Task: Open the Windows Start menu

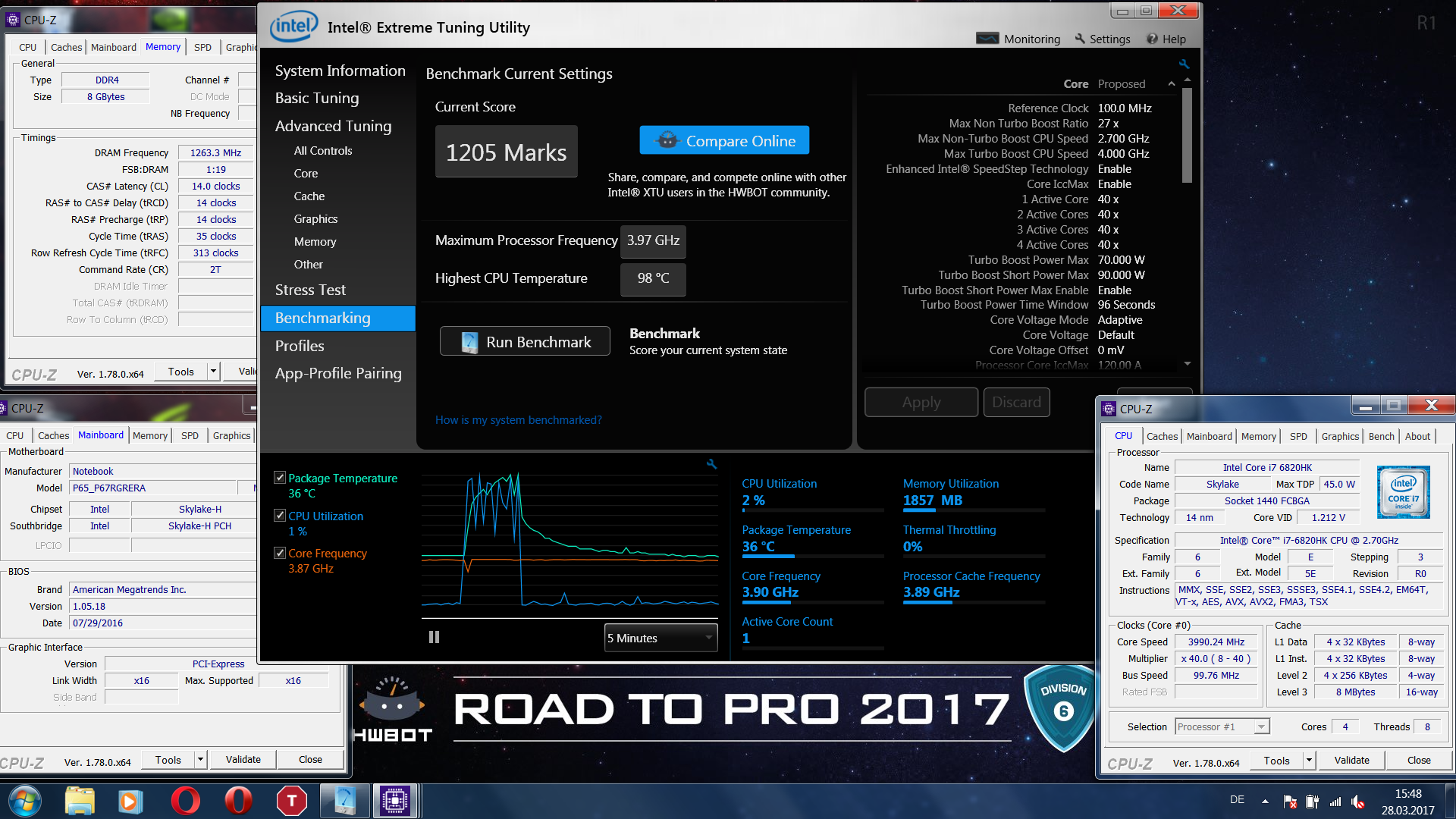Action: click(x=24, y=801)
